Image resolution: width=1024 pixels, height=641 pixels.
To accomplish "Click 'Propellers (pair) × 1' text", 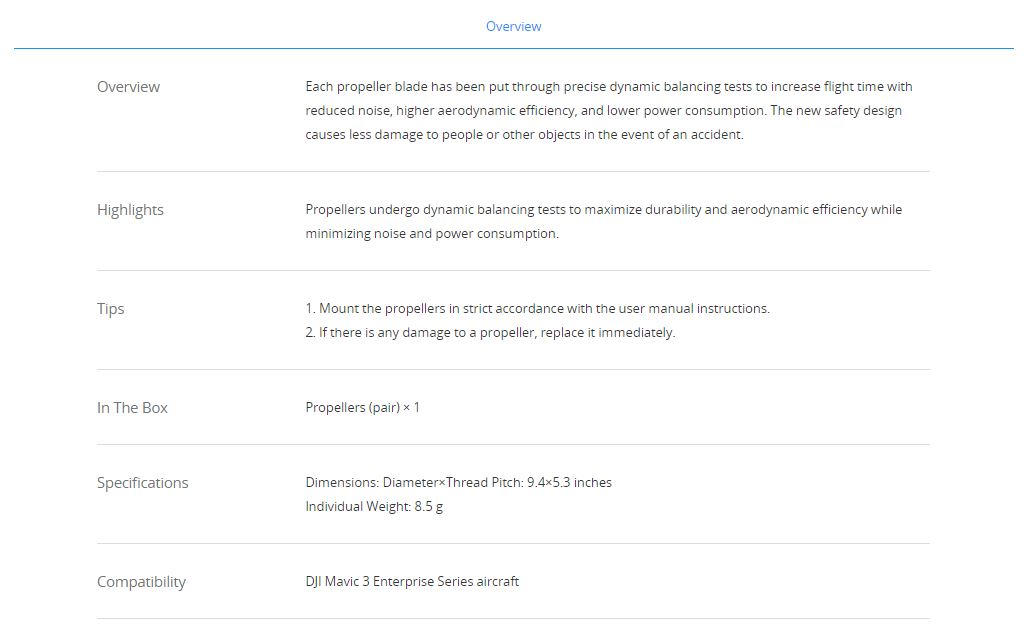I will click(x=362, y=407).
